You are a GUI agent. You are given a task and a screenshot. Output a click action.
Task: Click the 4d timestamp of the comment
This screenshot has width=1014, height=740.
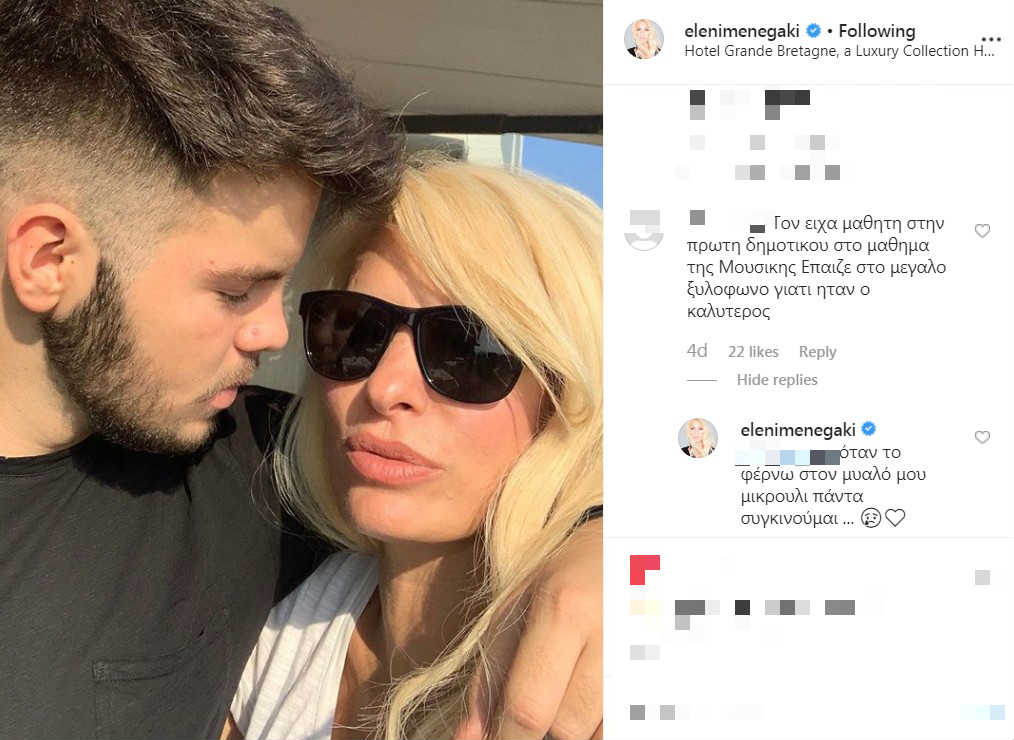pos(696,351)
